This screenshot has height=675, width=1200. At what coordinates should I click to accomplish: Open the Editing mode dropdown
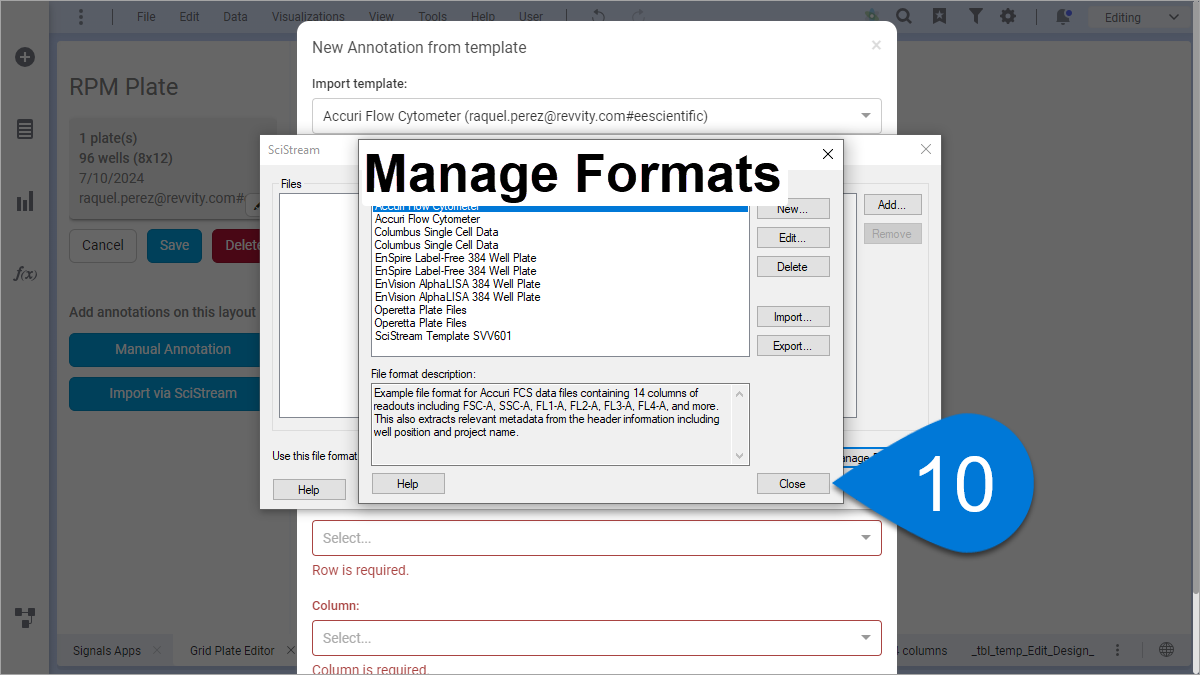pos(1142,17)
